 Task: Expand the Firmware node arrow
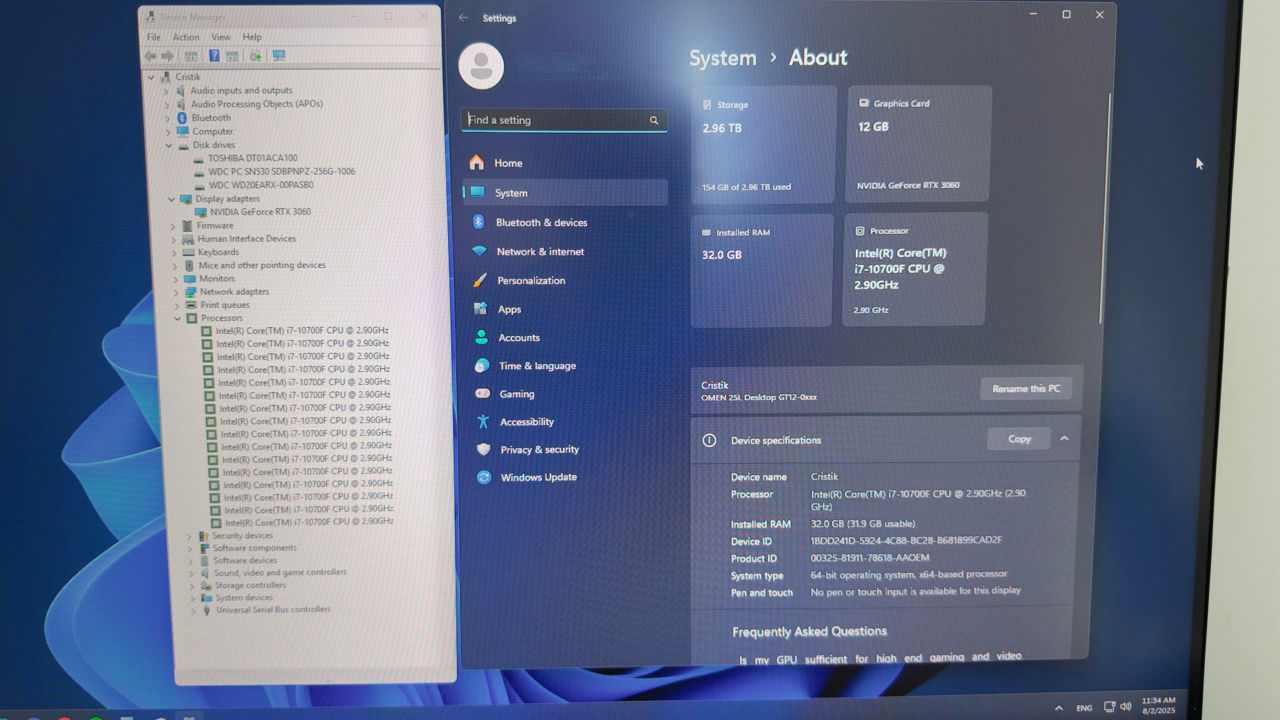(173, 226)
